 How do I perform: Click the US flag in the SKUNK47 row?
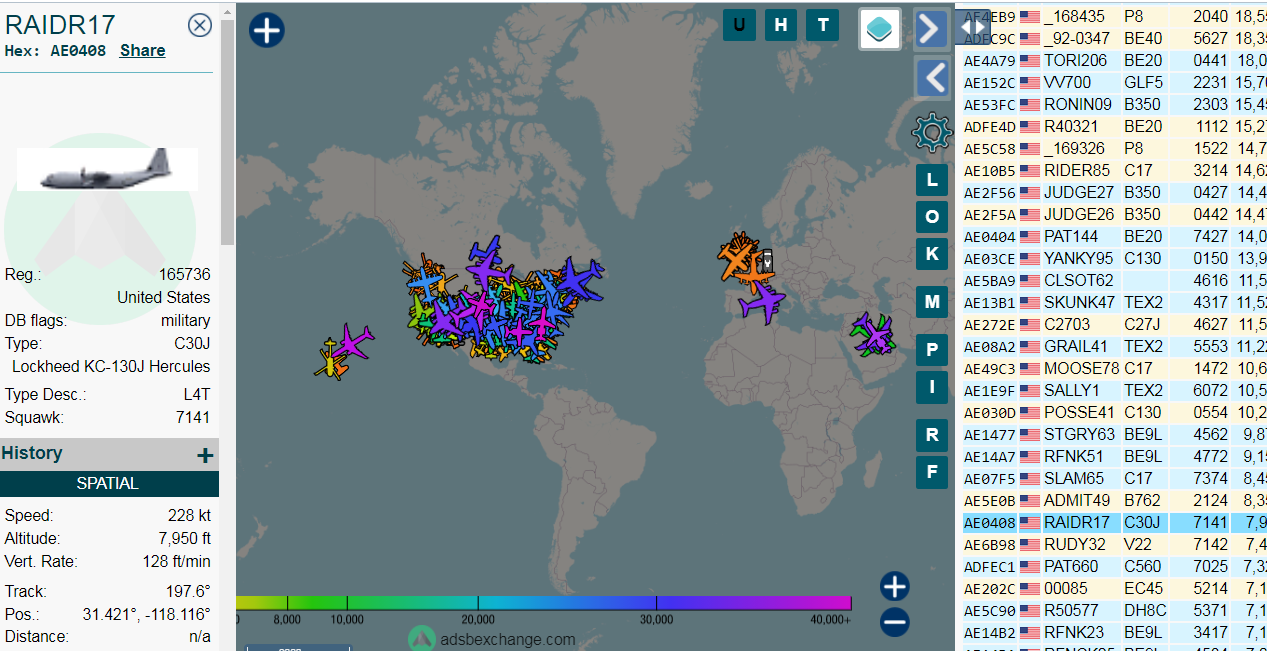click(1029, 302)
